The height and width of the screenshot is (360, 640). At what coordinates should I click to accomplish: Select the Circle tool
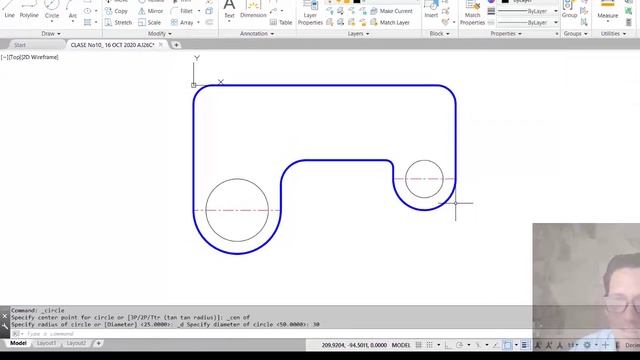pos(52,10)
